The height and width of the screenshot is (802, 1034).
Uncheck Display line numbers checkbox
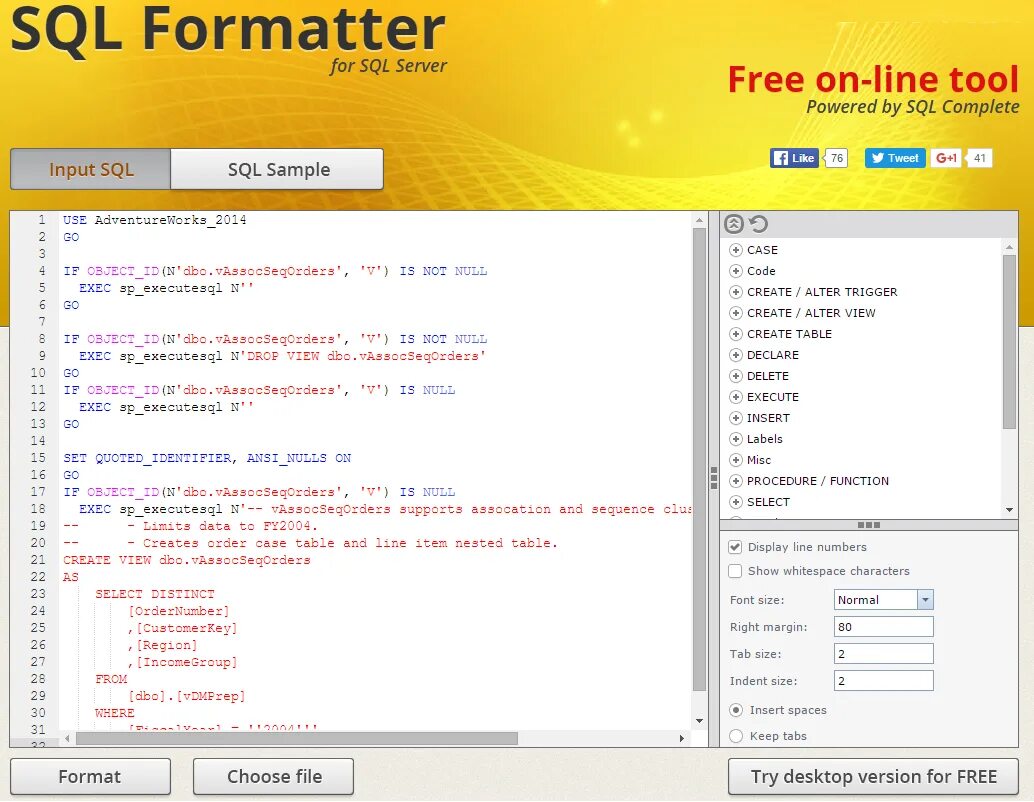[735, 547]
